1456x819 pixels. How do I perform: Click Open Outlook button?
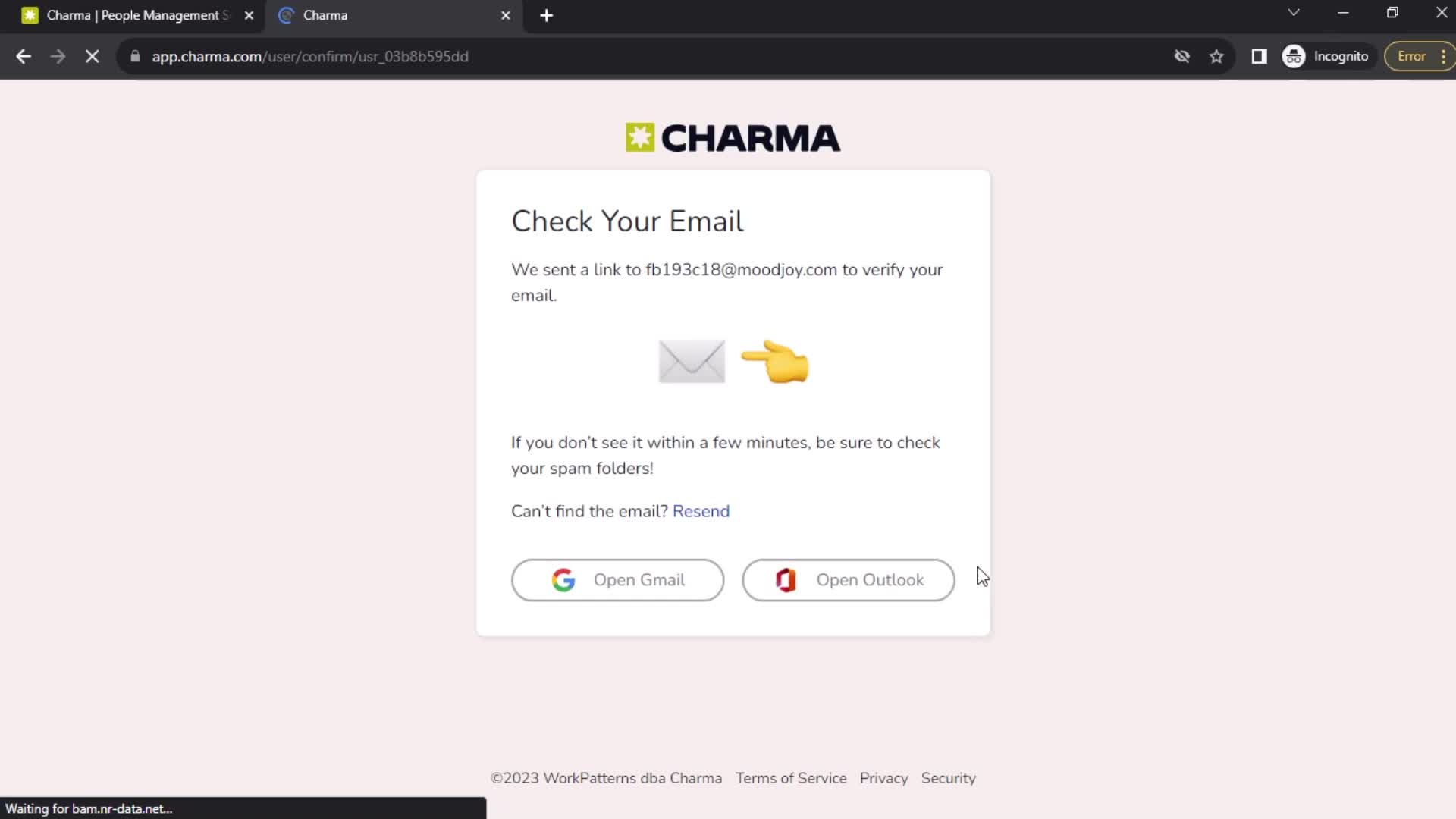tap(849, 580)
